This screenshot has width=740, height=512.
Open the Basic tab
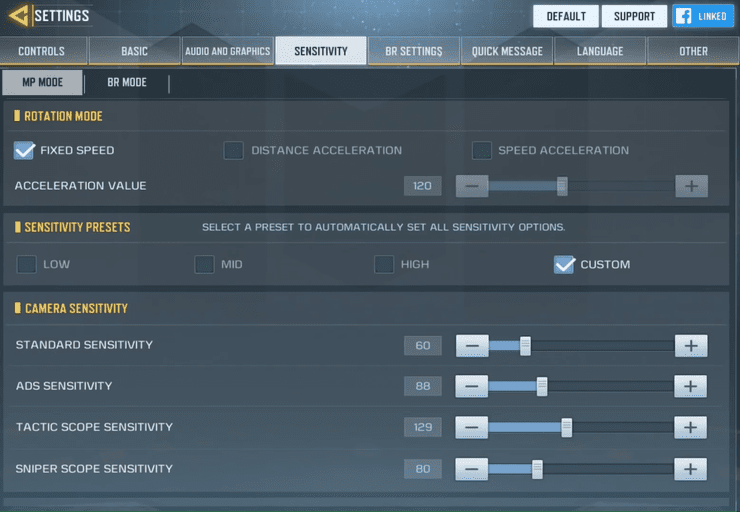(x=135, y=51)
